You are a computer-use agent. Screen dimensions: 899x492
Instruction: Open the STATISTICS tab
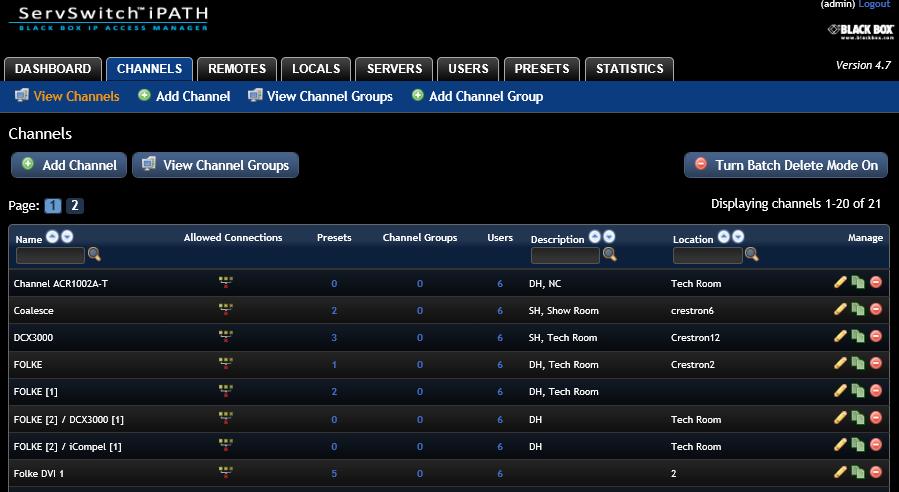tap(630, 69)
